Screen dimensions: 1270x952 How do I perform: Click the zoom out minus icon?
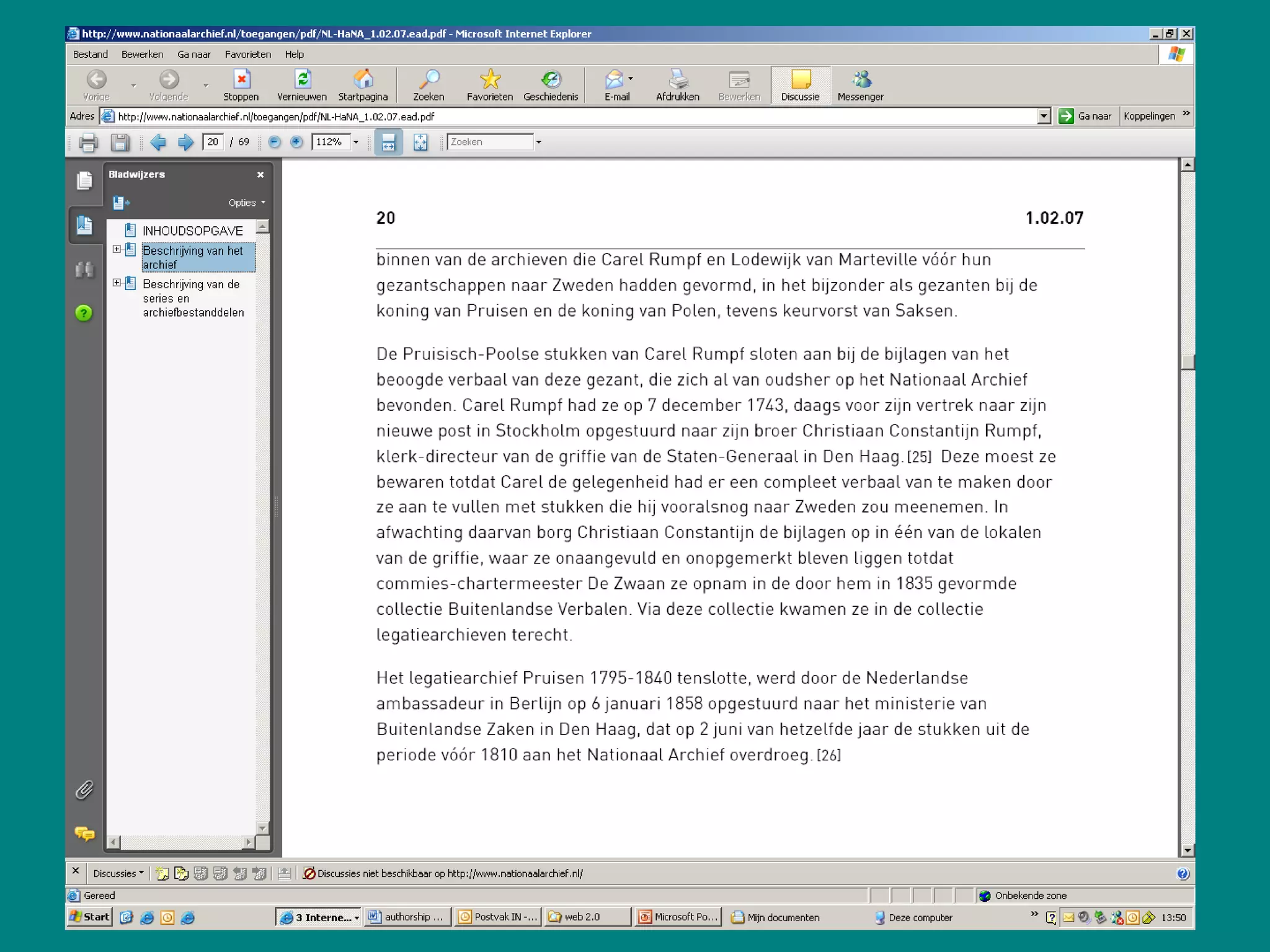pos(274,142)
